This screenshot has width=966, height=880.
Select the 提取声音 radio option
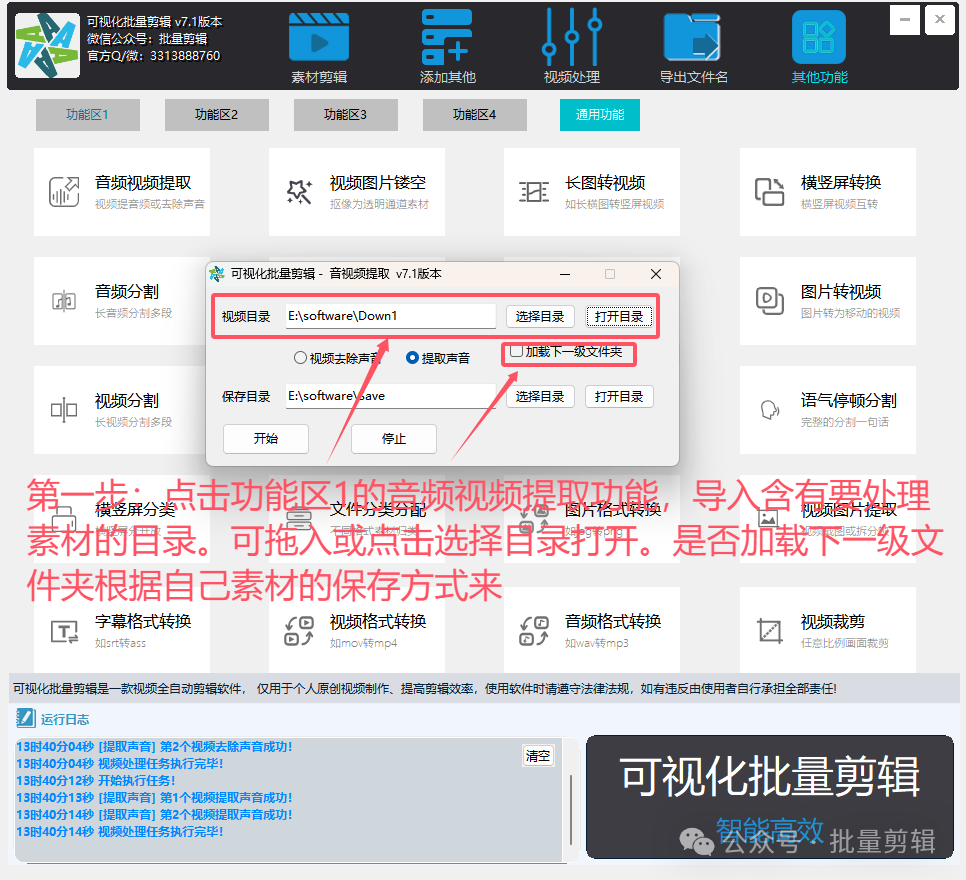tap(412, 357)
